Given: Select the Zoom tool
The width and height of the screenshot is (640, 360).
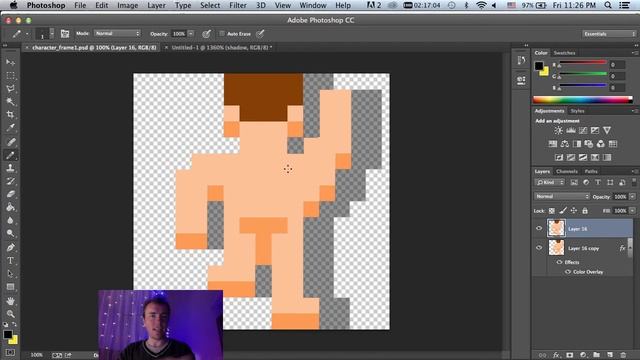Looking at the screenshot, I should pos(11,314).
